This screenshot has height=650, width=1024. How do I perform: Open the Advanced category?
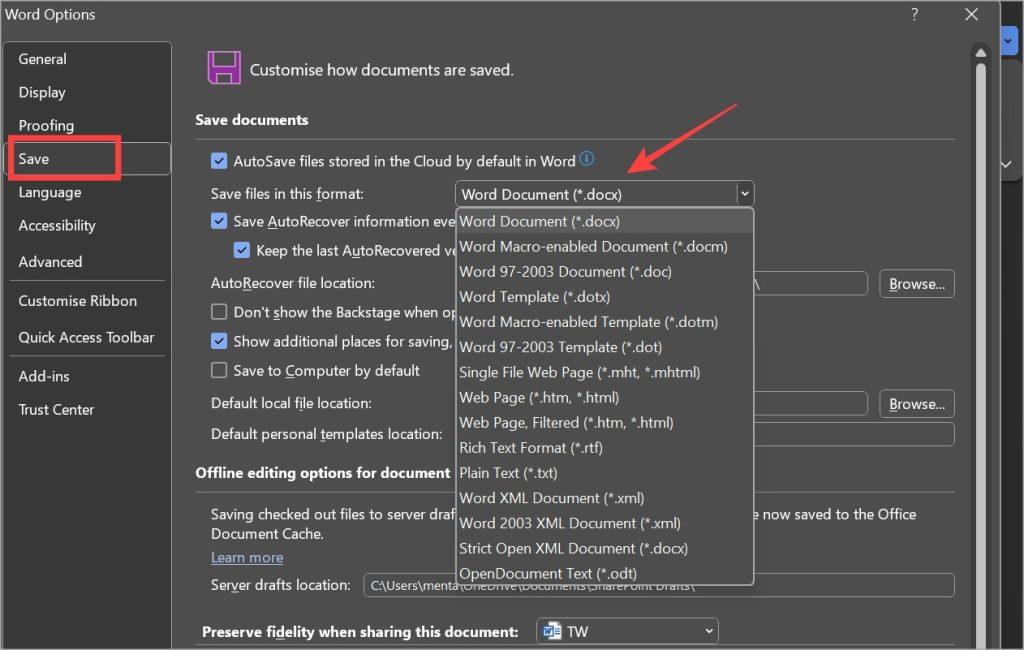click(88, 261)
